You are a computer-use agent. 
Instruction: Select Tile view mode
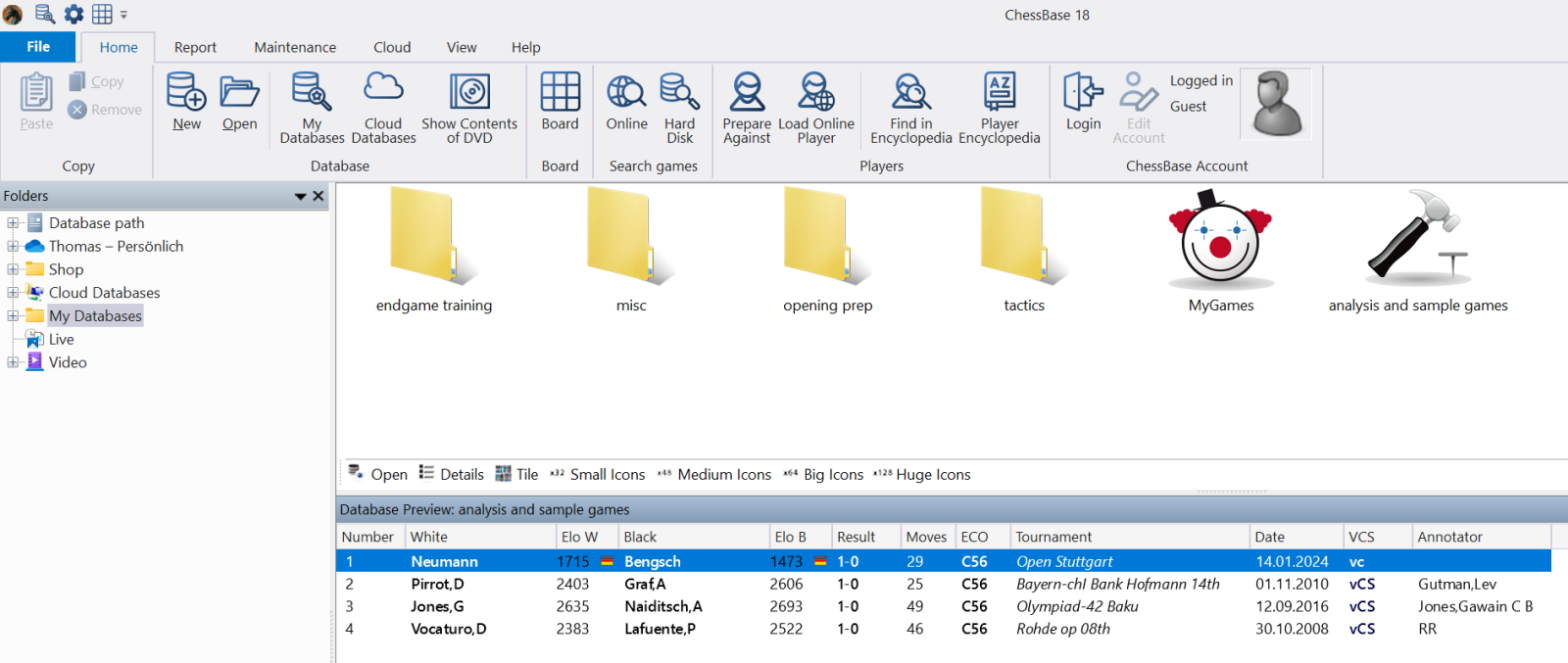coord(516,475)
